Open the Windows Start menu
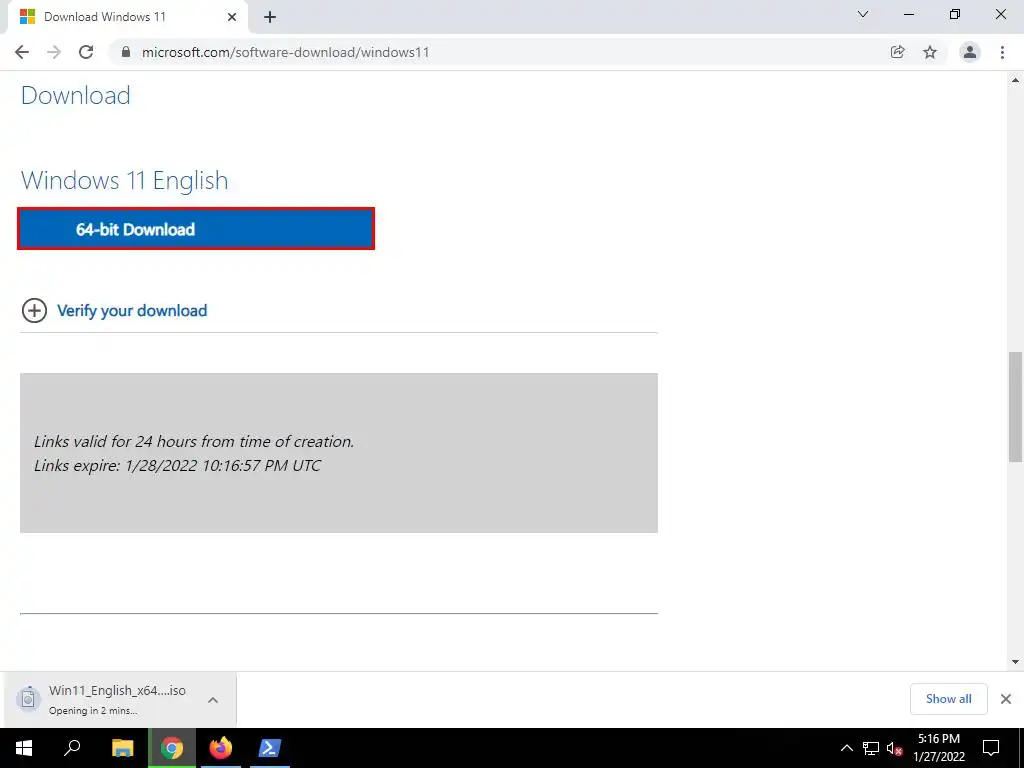The height and width of the screenshot is (768, 1024). tap(24, 748)
